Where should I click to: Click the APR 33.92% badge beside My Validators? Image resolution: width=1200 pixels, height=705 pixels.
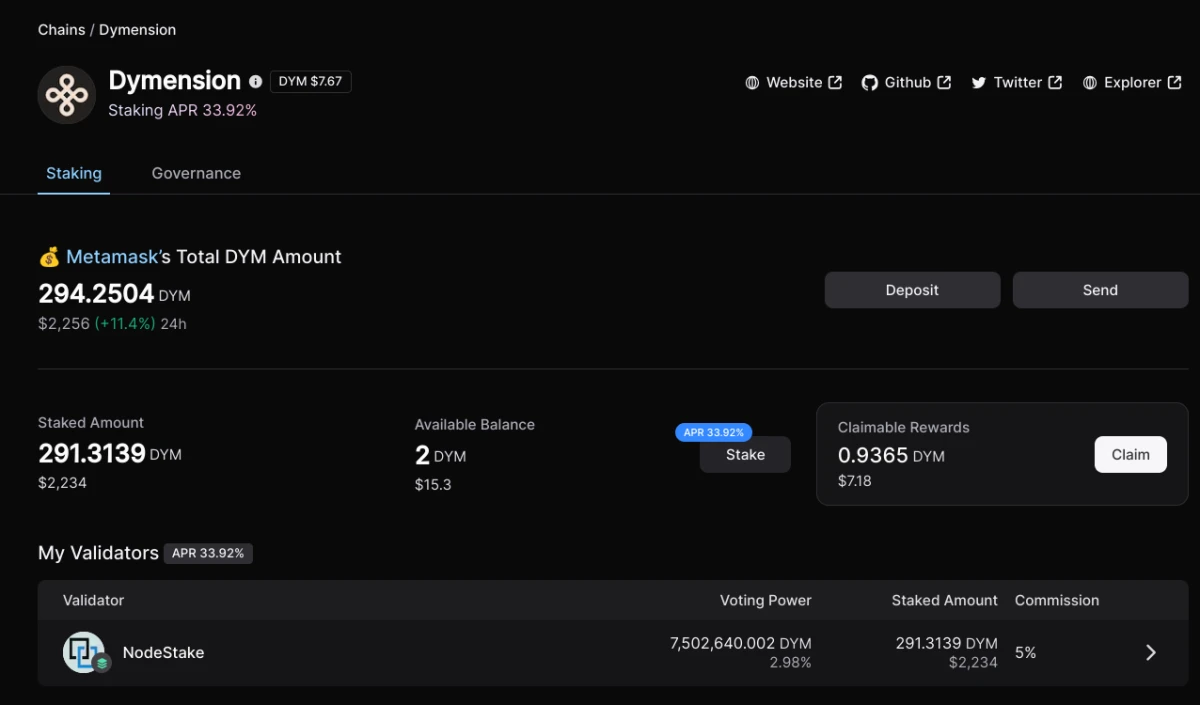click(x=208, y=553)
